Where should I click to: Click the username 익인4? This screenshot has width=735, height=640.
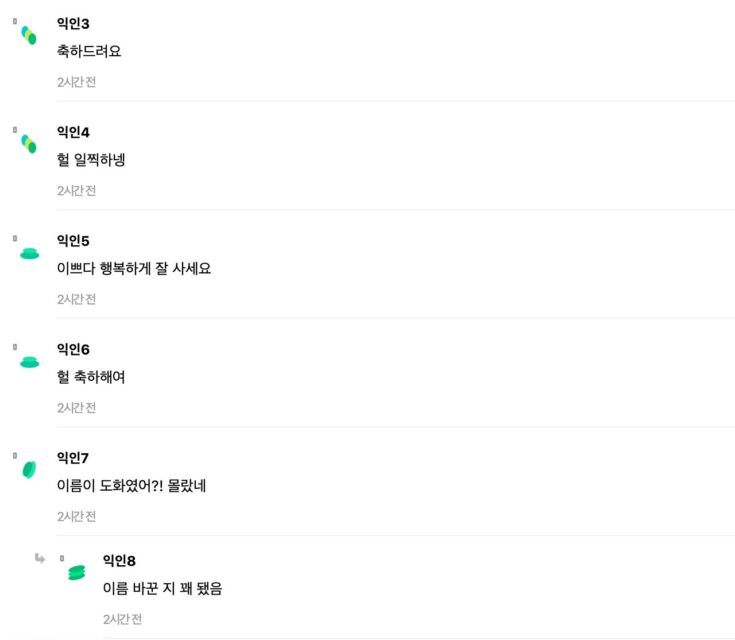click(x=73, y=132)
